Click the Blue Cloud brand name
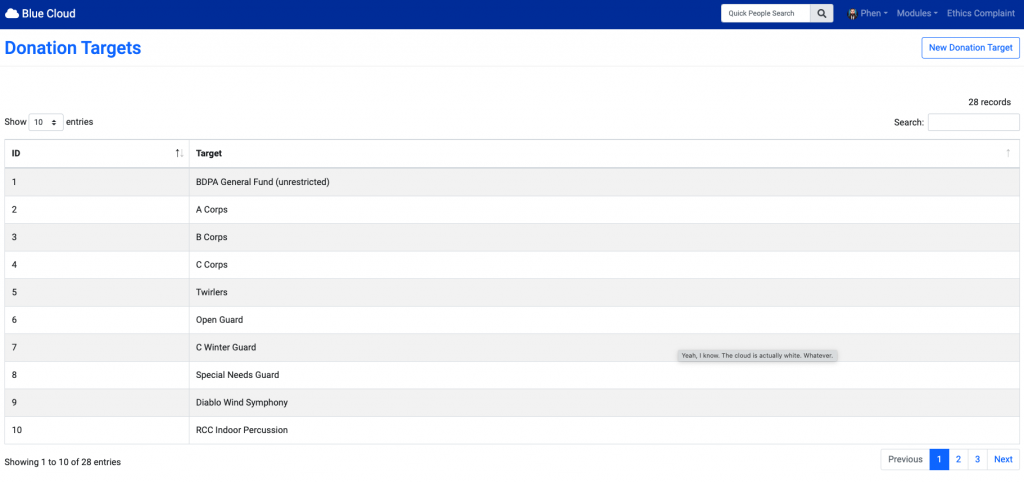This screenshot has width=1024, height=482. click(48, 14)
